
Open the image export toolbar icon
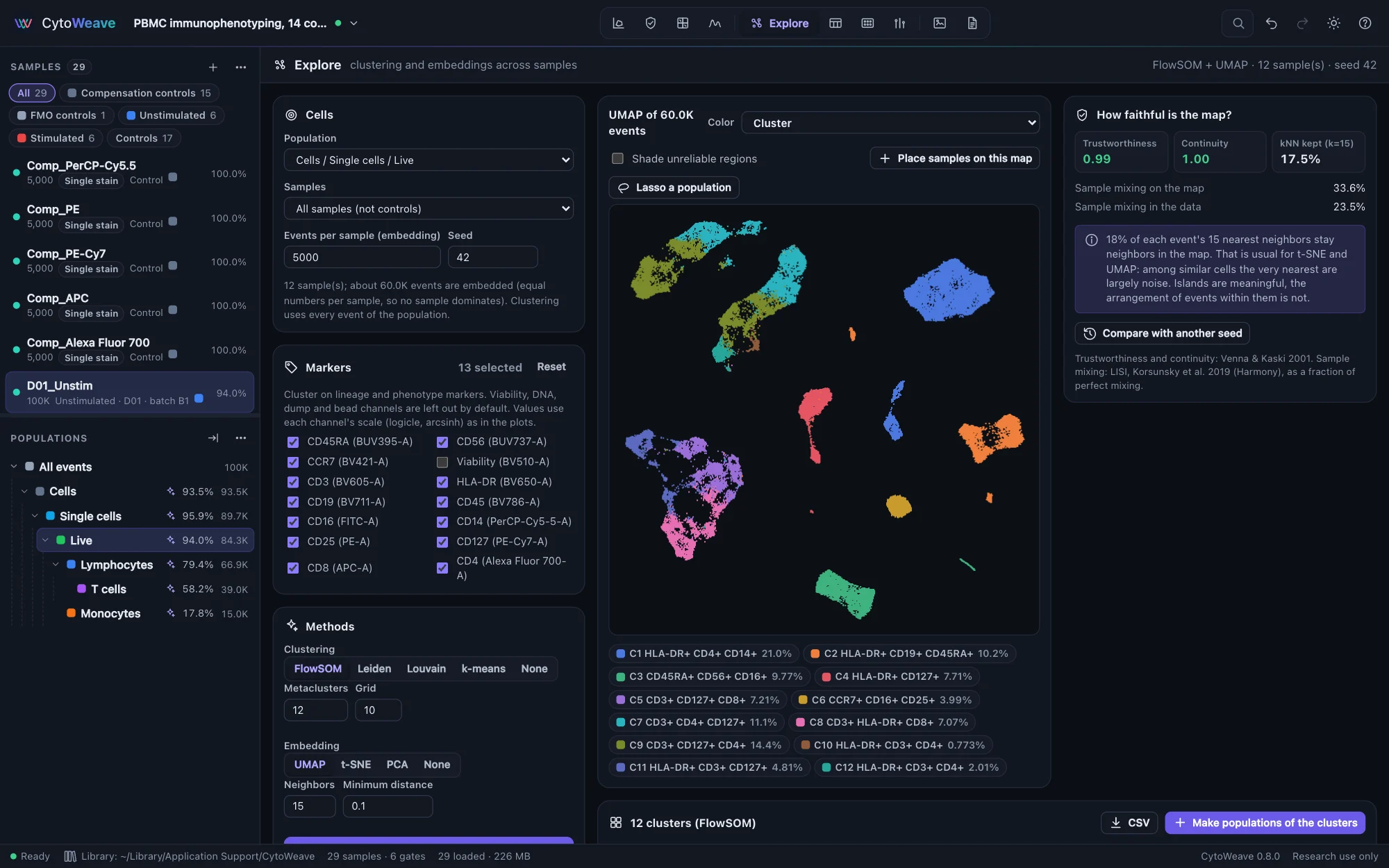point(940,23)
